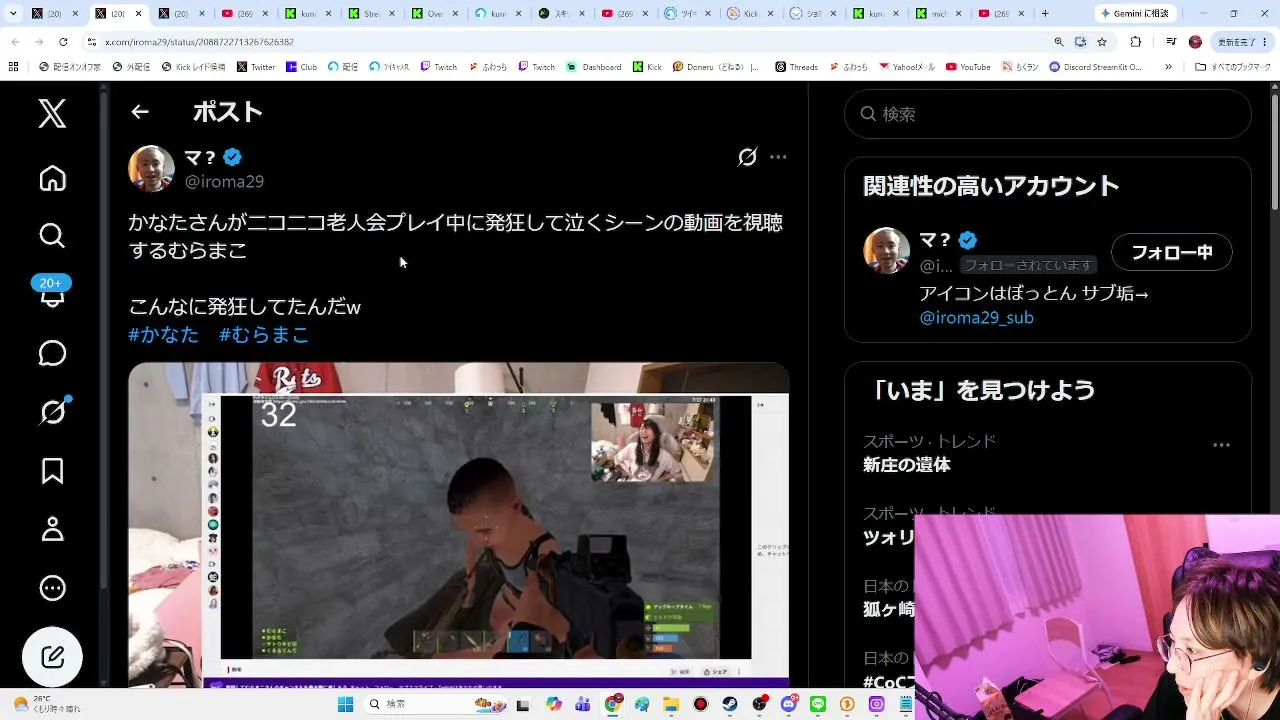This screenshot has height=720, width=1280.
Task: Open the More circle menu in the sidebar
Action: coord(52,588)
